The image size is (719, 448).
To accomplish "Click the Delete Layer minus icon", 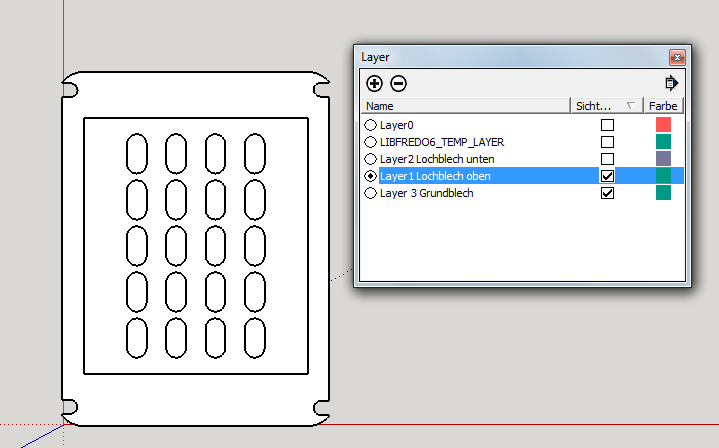I will [x=398, y=84].
